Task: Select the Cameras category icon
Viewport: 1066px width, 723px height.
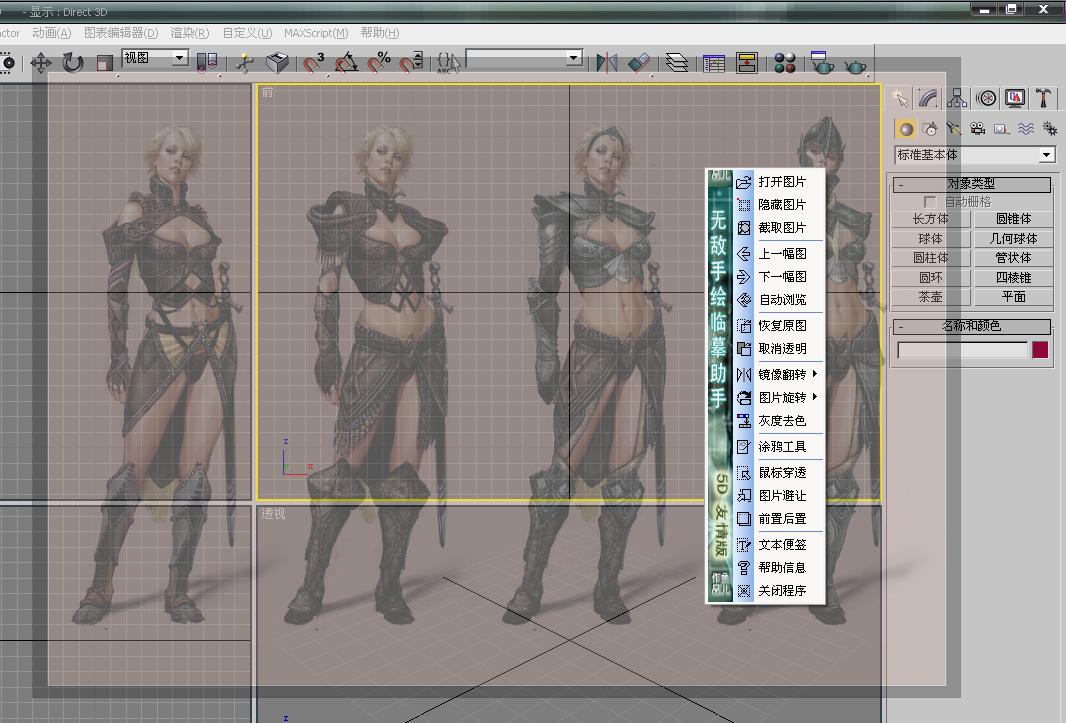Action: click(978, 129)
